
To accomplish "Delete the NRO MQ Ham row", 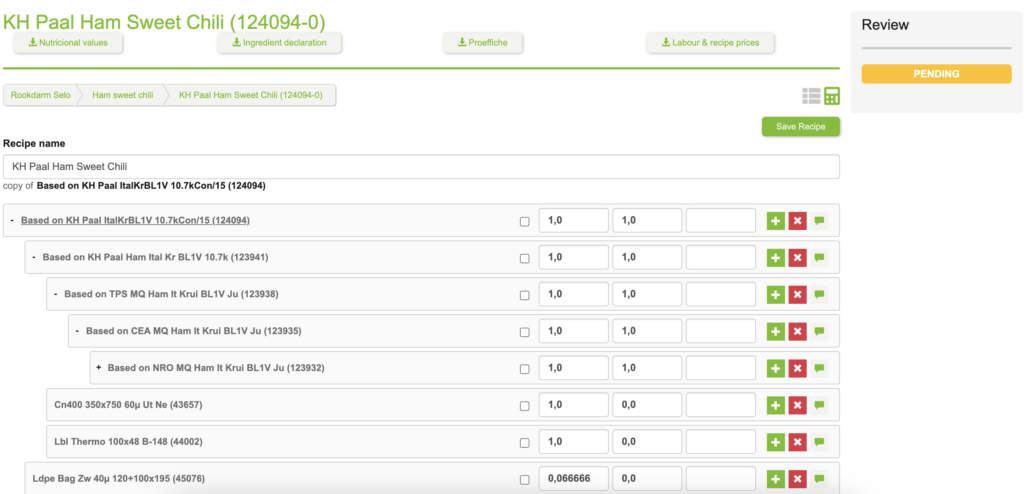I will point(797,369).
